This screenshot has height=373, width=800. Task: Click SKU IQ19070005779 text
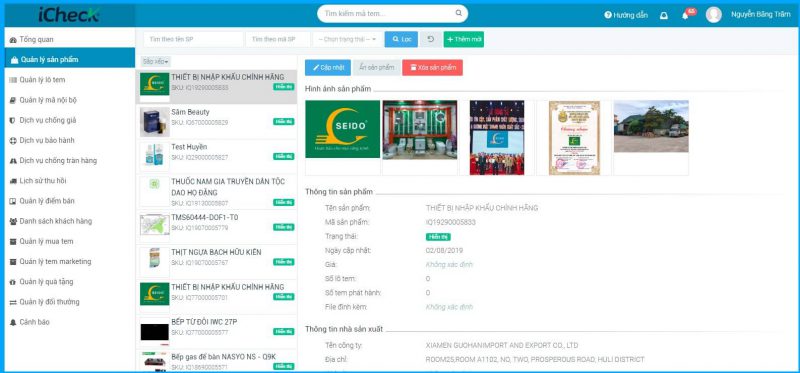click(x=199, y=228)
